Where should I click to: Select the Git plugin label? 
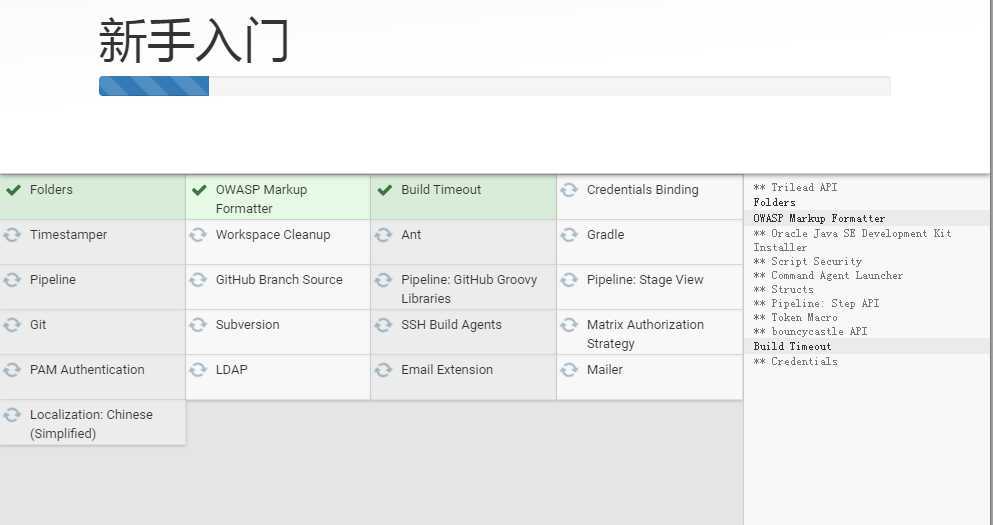38,324
